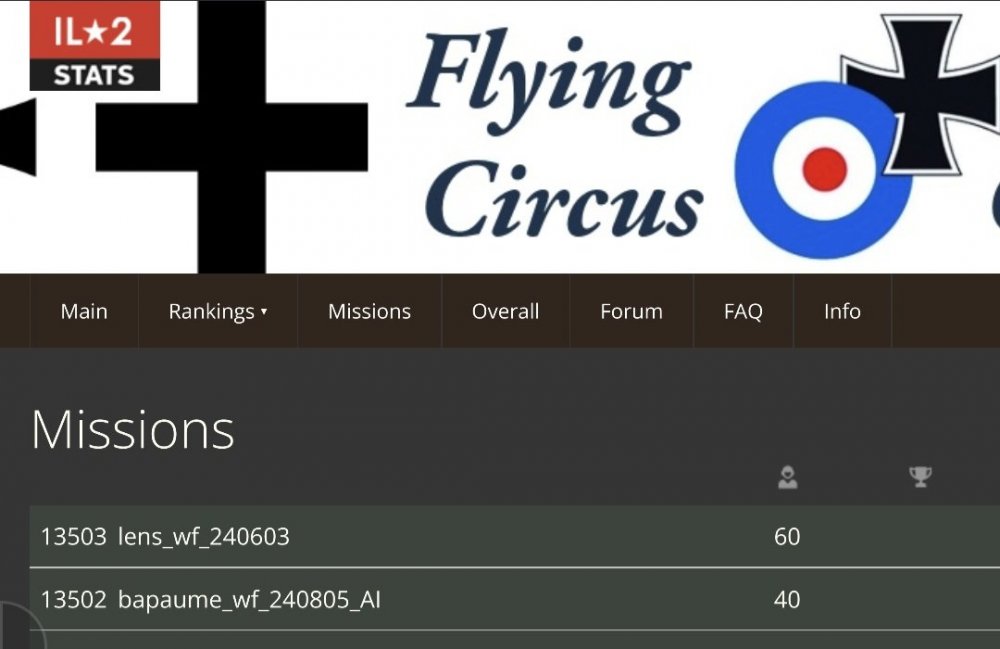The width and height of the screenshot is (1000, 649).
Task: Click the large black cross in banner
Action: coord(231,137)
